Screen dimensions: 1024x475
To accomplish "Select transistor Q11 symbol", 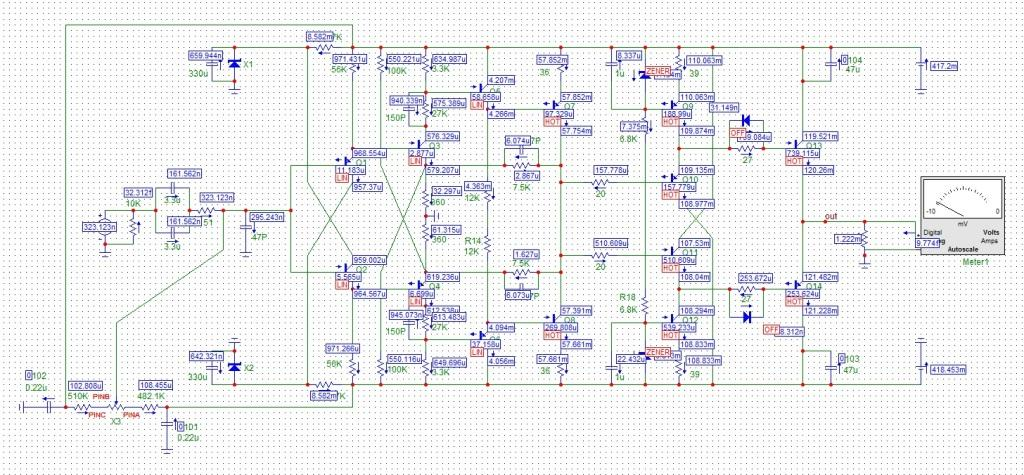I will (673, 250).
